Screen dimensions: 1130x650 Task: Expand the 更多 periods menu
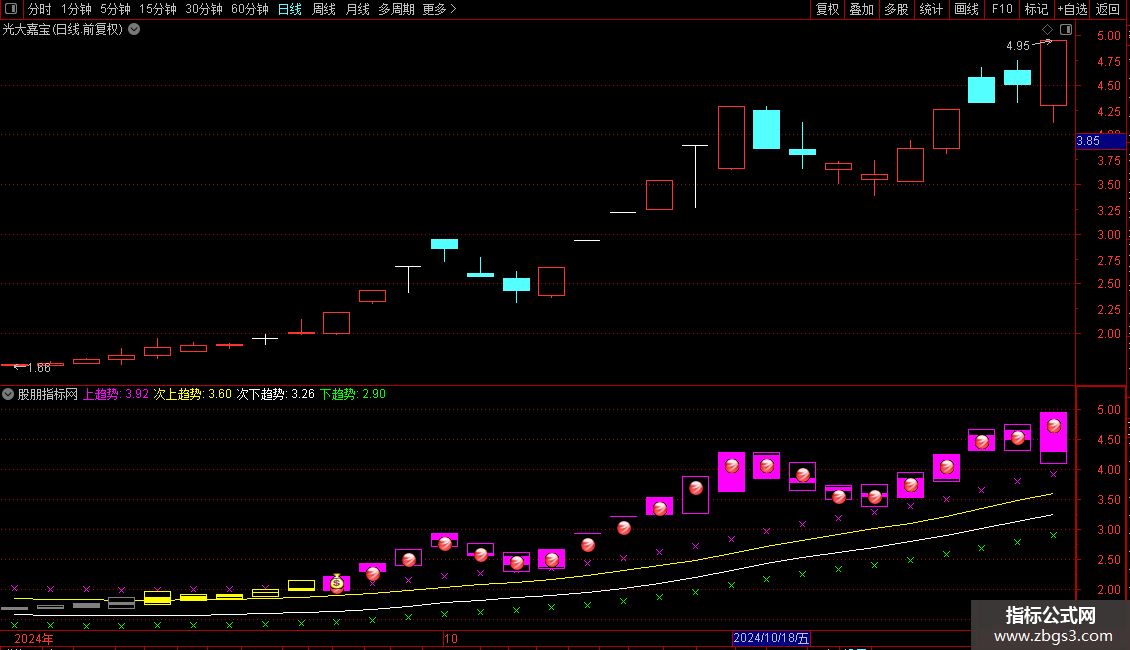[x=439, y=9]
